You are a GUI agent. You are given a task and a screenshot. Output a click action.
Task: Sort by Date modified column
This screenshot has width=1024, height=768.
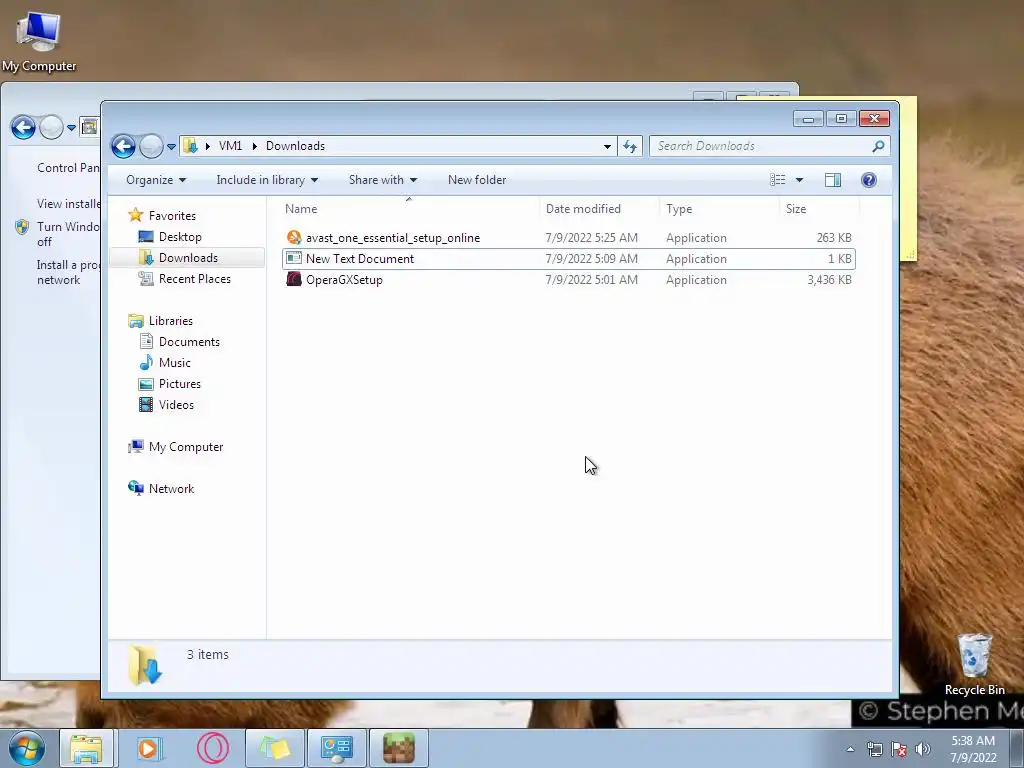(583, 209)
